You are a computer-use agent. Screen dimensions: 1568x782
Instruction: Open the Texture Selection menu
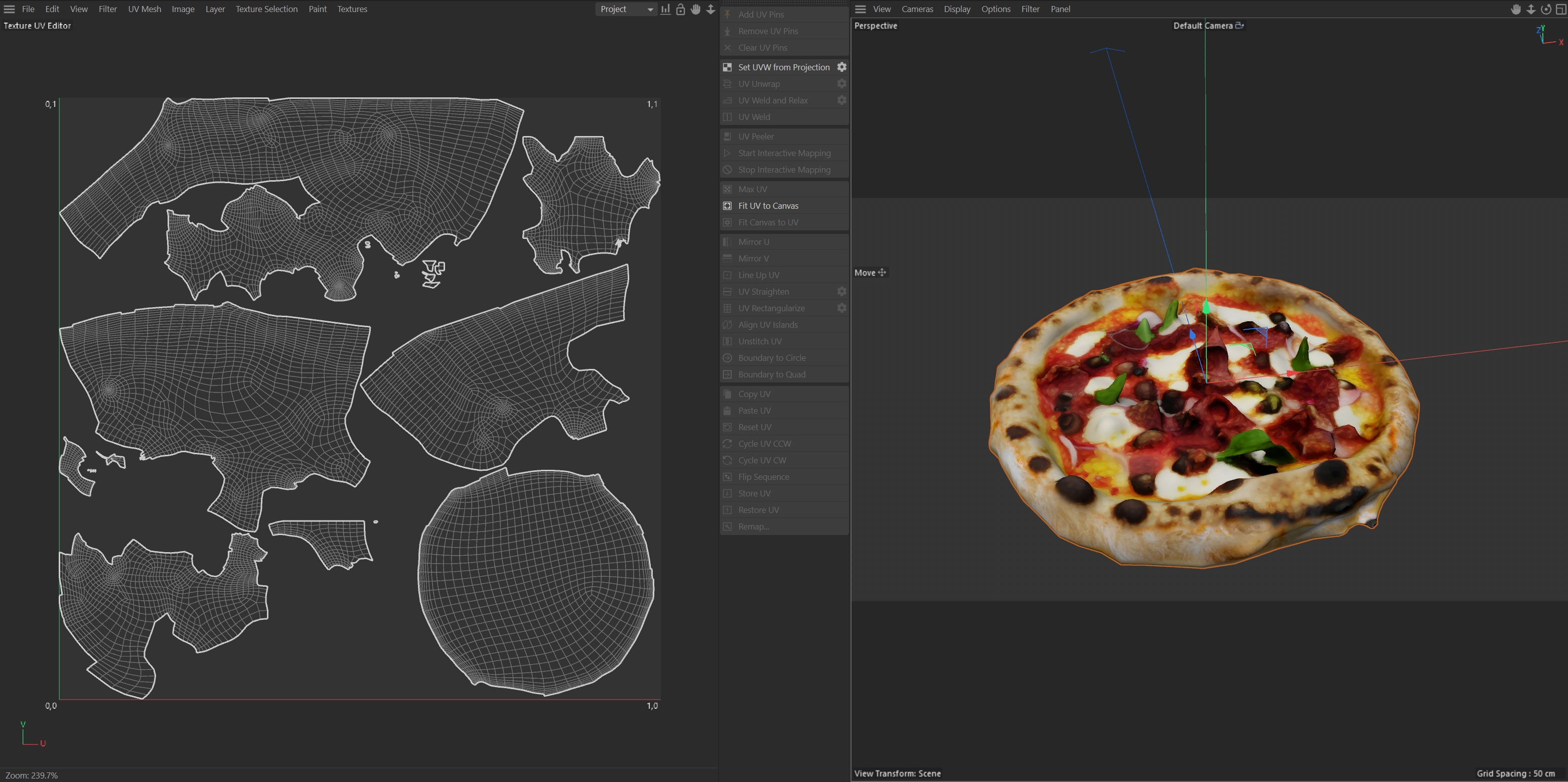click(266, 9)
